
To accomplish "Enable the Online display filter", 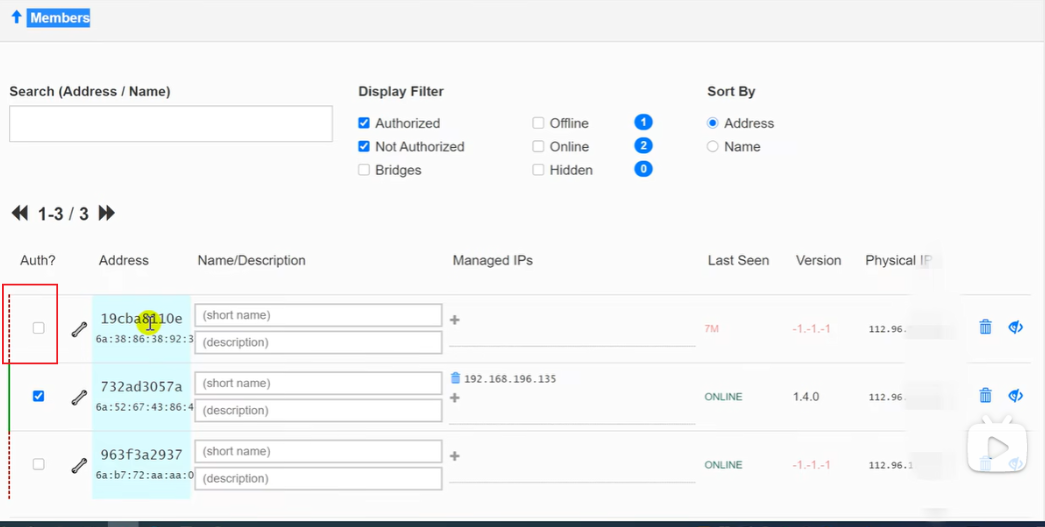I will 538,147.
